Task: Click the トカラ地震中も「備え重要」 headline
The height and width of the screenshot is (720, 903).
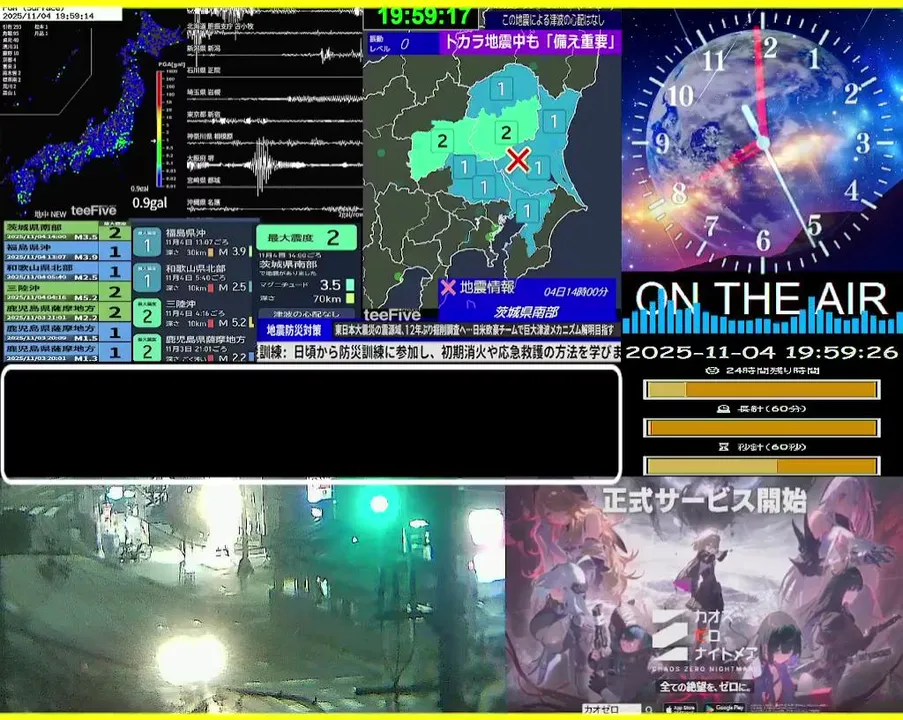Action: (x=528, y=42)
